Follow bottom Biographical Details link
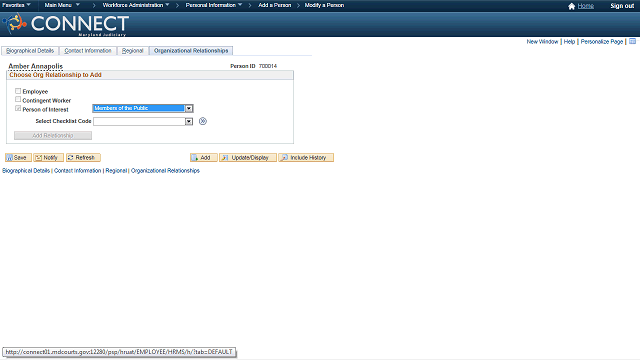The width and height of the screenshot is (640, 360). coord(26,171)
